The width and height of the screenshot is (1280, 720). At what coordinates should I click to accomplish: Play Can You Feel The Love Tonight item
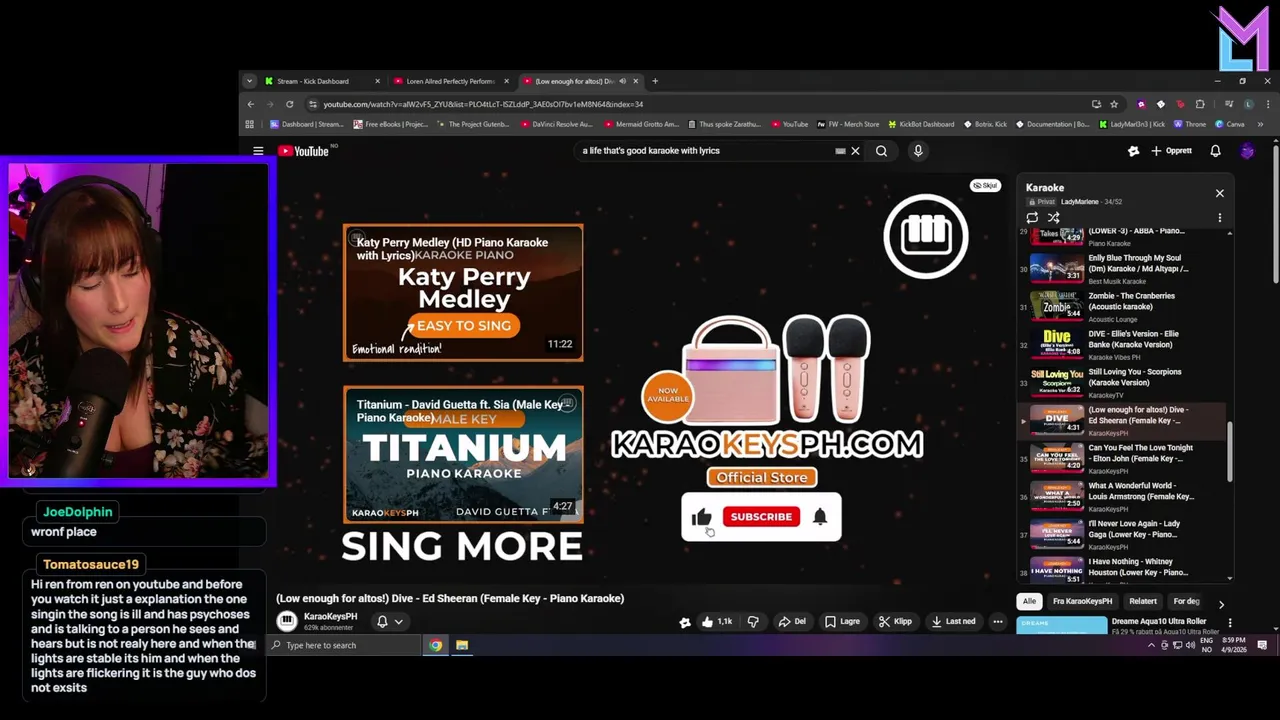tap(1122, 459)
